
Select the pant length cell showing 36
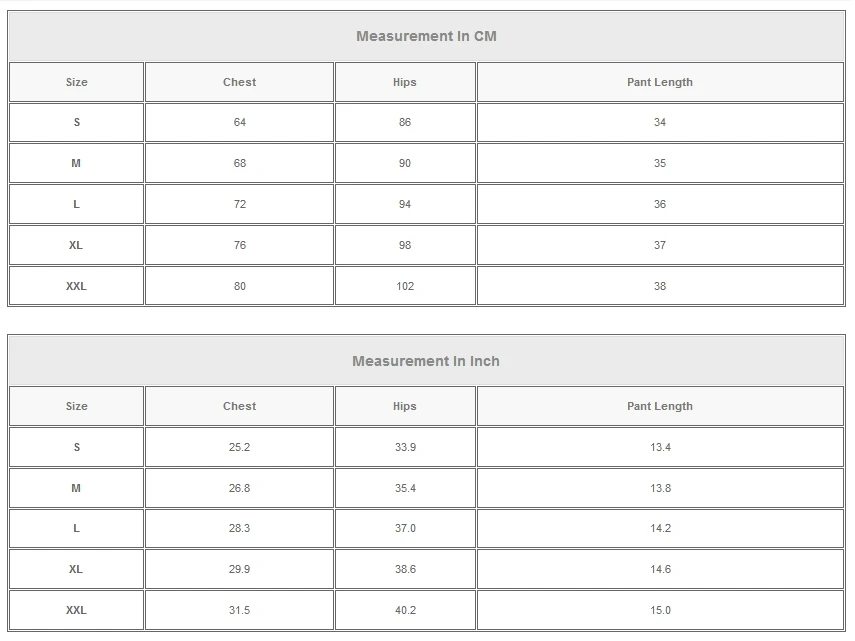[x=660, y=204]
